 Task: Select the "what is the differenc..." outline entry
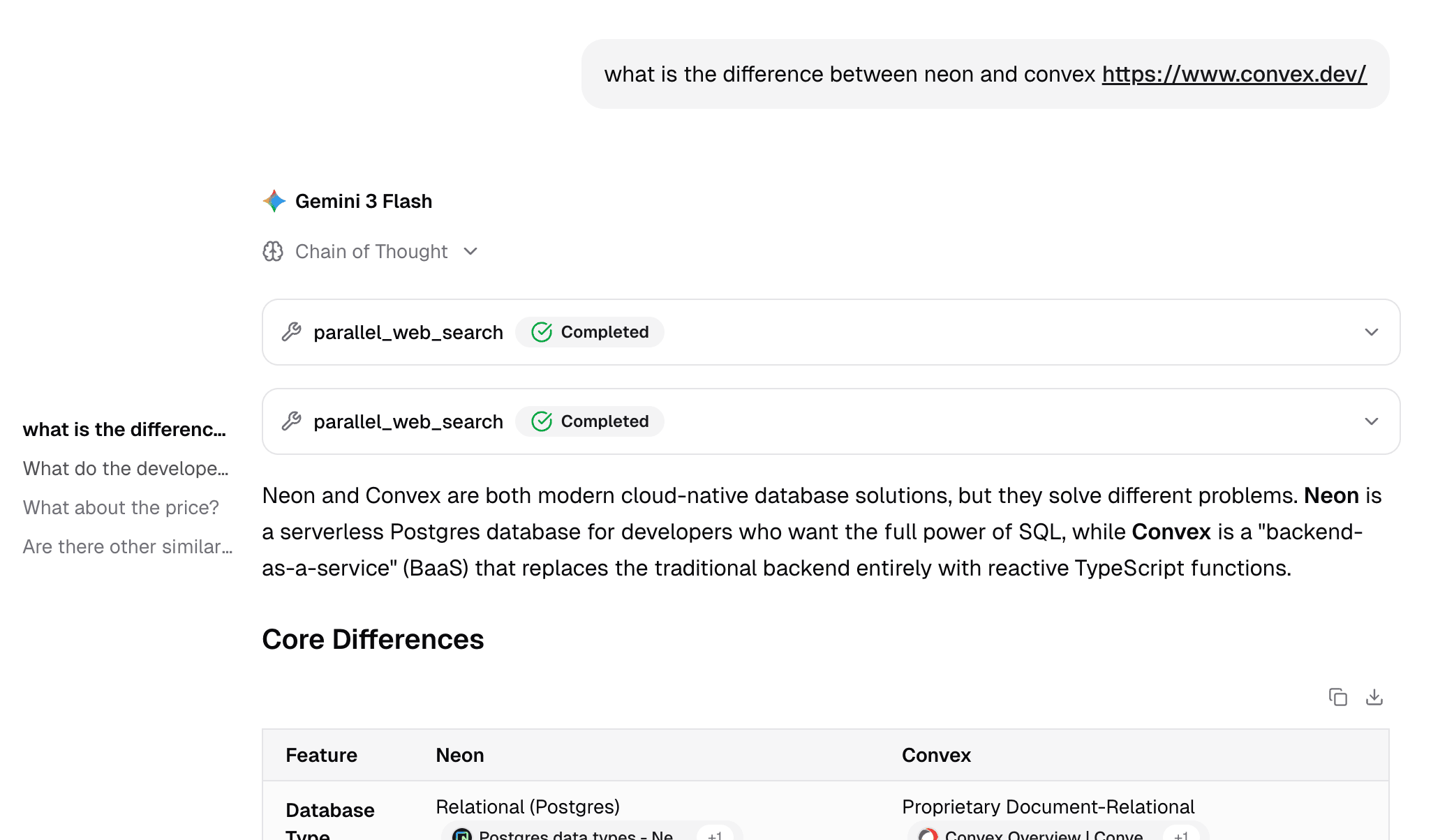124,430
